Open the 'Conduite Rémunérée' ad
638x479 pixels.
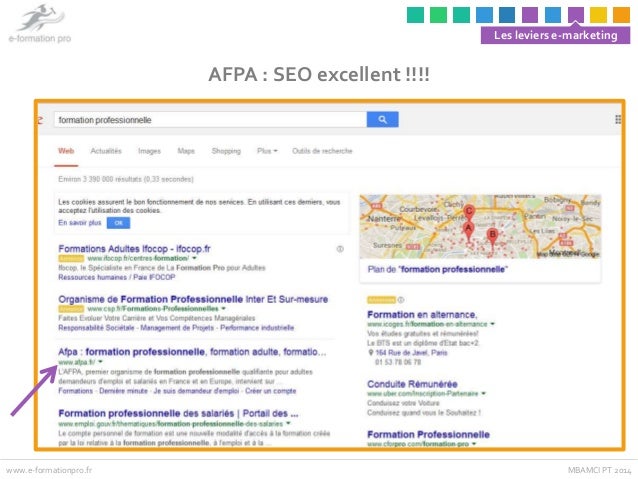pos(412,384)
